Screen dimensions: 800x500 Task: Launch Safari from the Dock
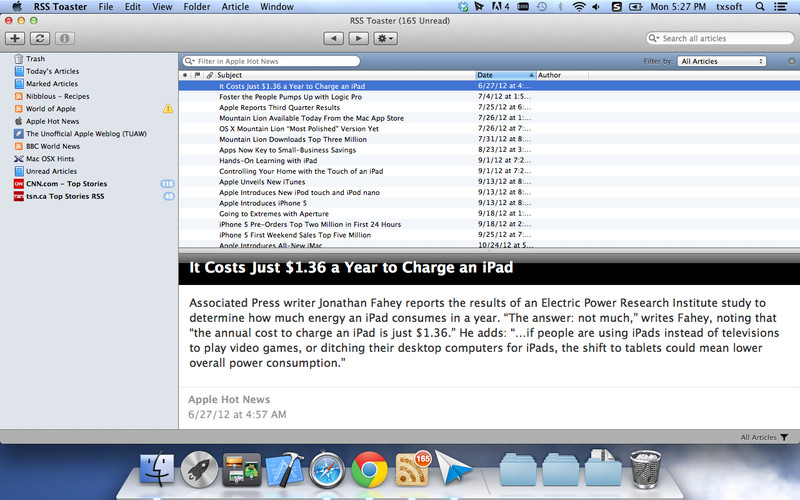point(327,469)
